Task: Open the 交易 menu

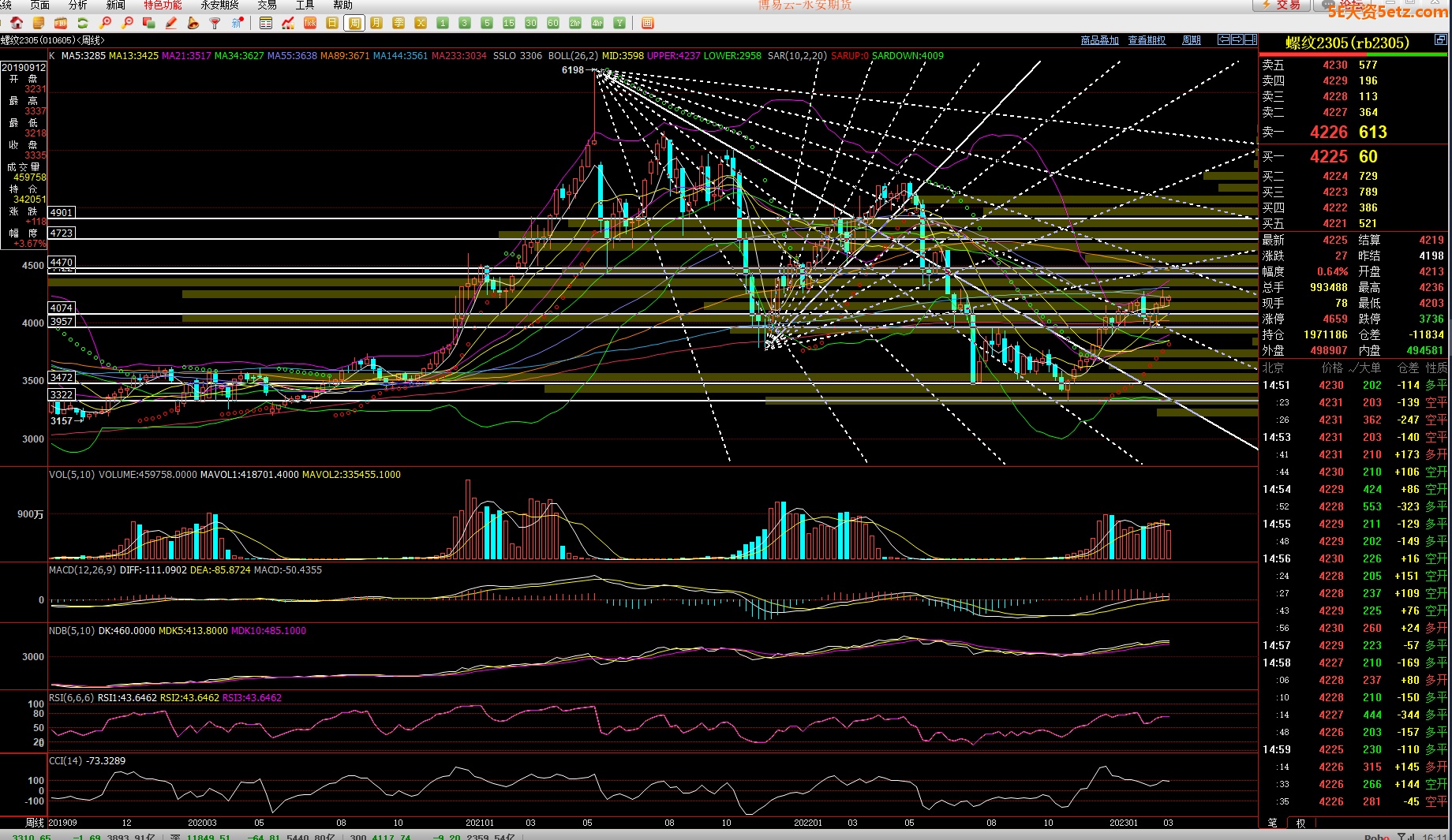Action: coord(267,5)
